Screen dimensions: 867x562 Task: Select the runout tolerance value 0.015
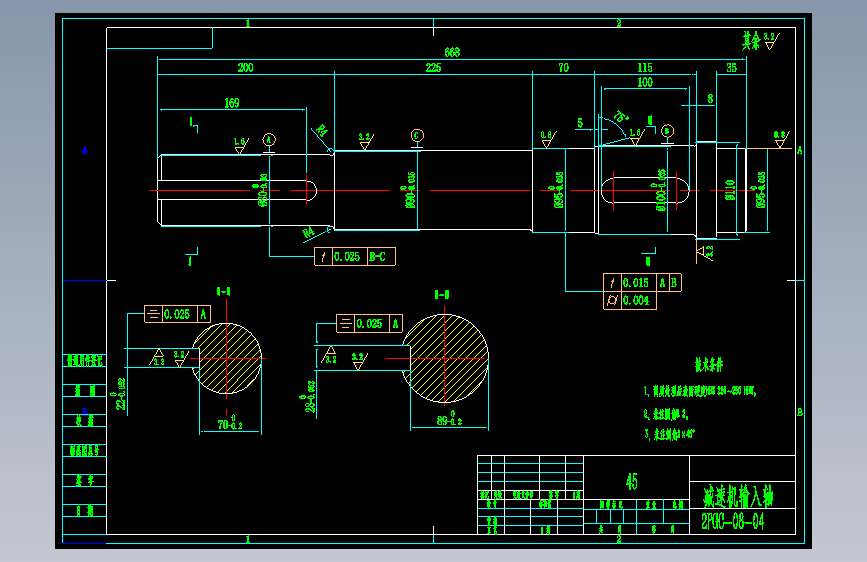(635, 283)
